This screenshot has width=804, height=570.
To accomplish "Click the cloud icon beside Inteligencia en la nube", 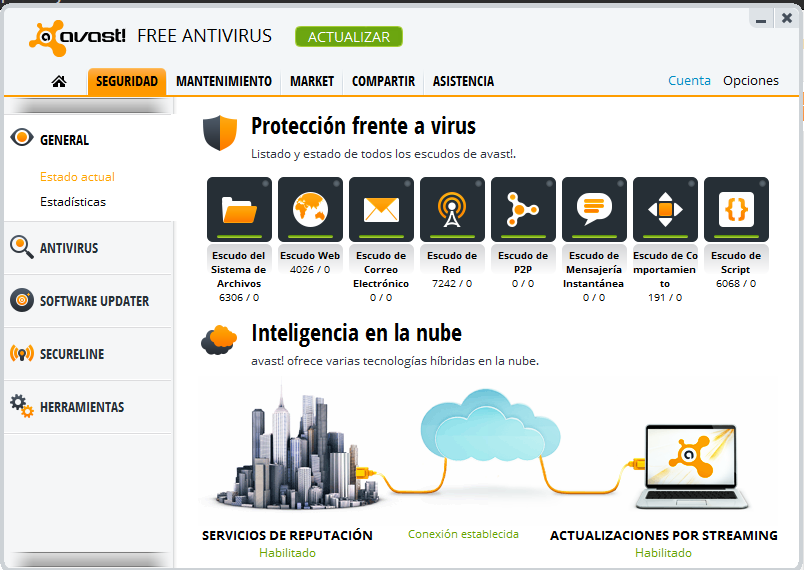I will pos(219,340).
